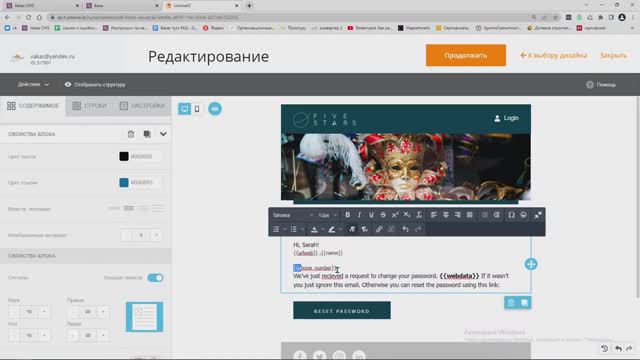Open the numbered list style arrow
The height and width of the screenshot is (360, 640).
click(x=284, y=229)
